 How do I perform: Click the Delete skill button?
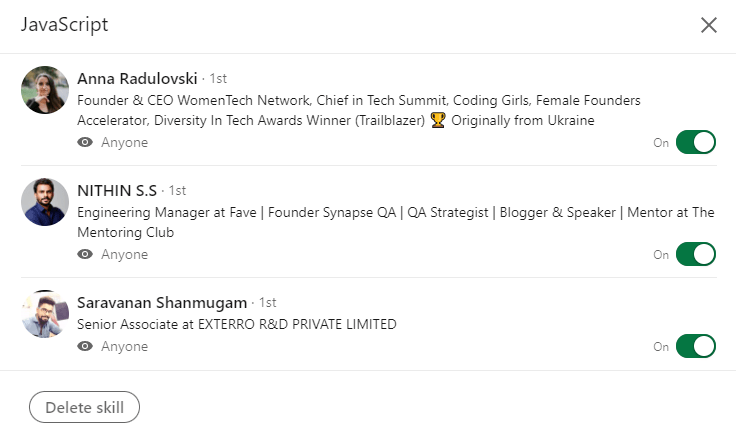(x=84, y=407)
